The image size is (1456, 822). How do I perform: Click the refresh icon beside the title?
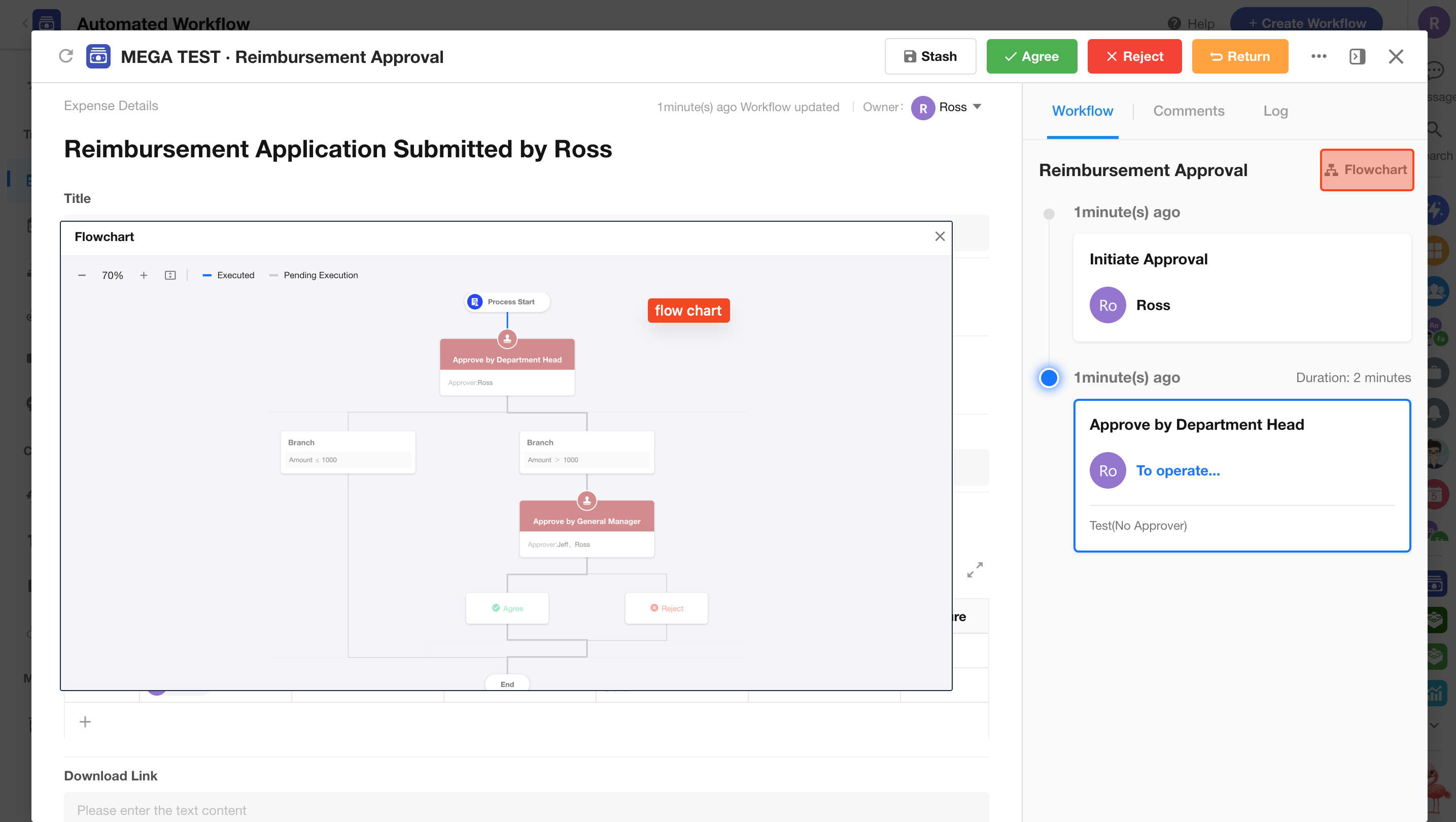(x=66, y=56)
